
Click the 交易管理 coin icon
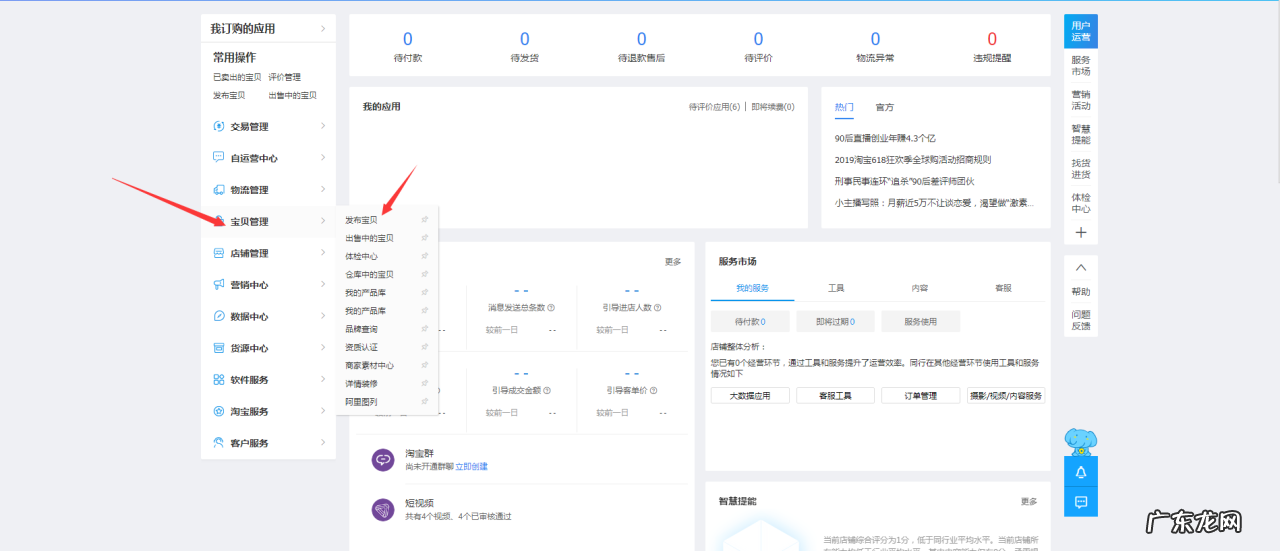(x=220, y=126)
